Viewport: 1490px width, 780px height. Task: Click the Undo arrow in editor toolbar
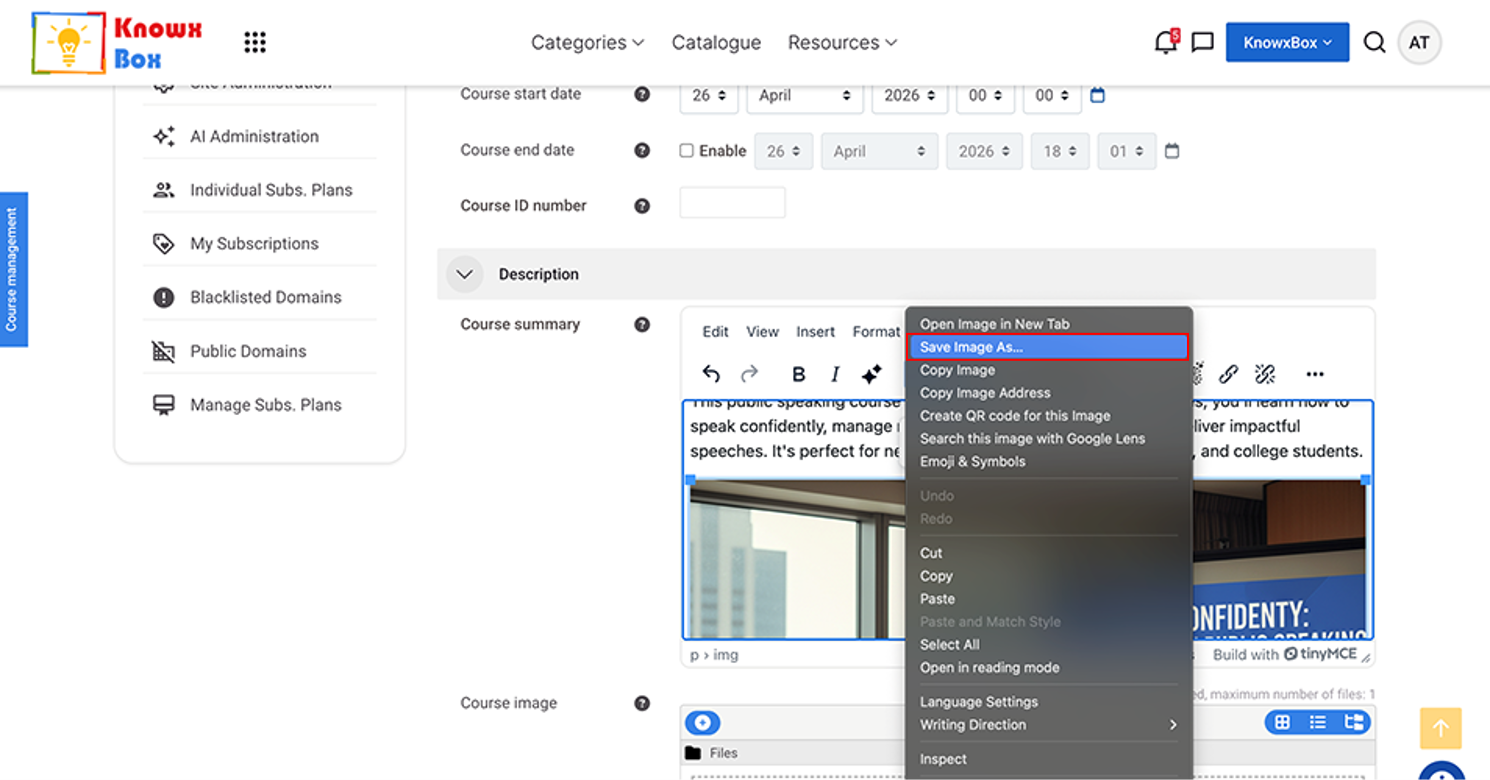[711, 374]
